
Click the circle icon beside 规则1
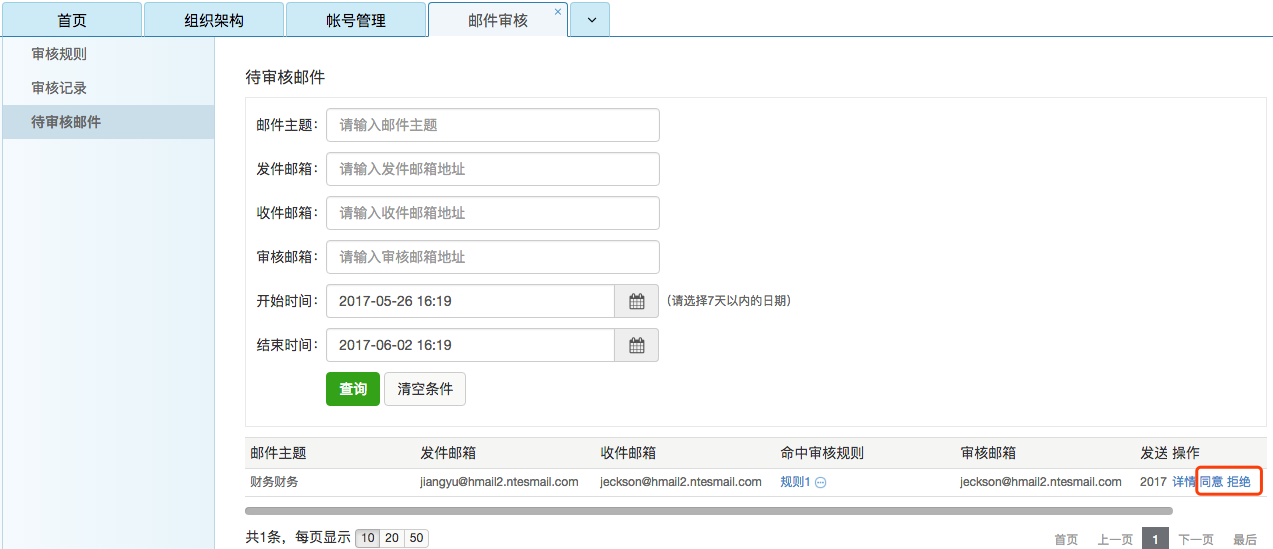point(820,483)
